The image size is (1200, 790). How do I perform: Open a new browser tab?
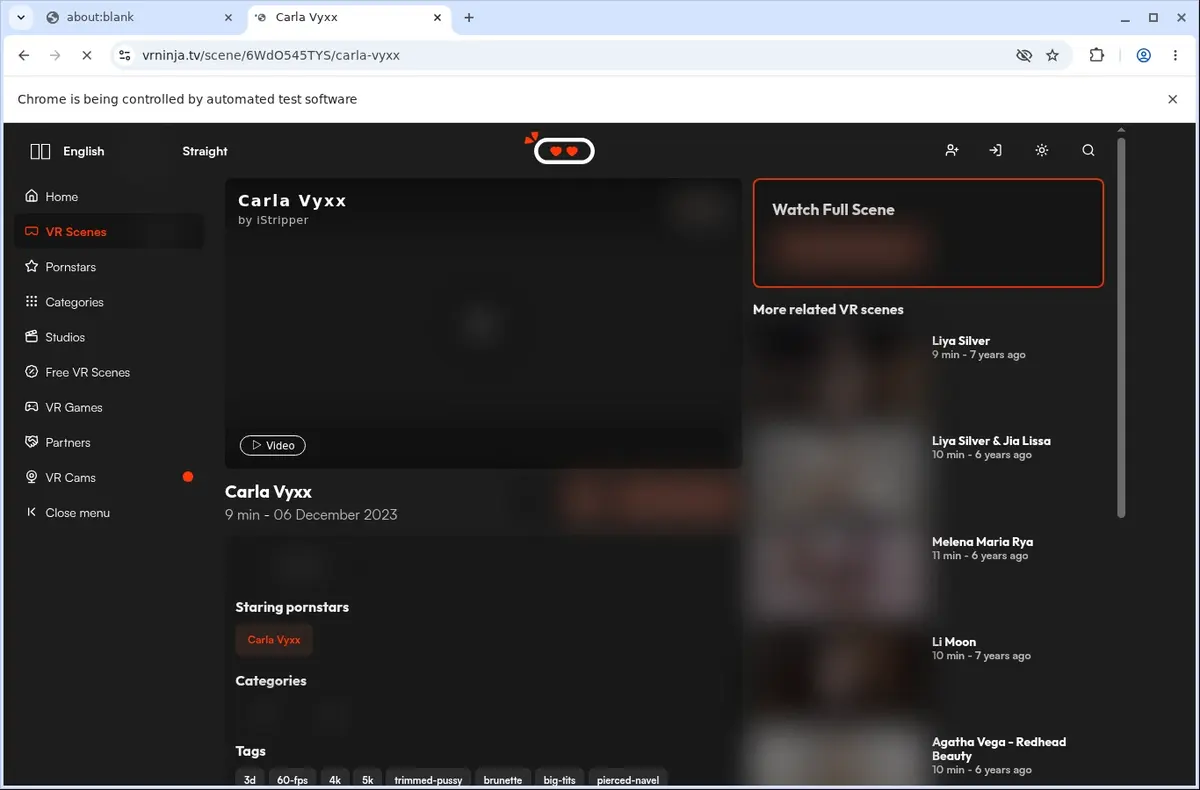[469, 17]
